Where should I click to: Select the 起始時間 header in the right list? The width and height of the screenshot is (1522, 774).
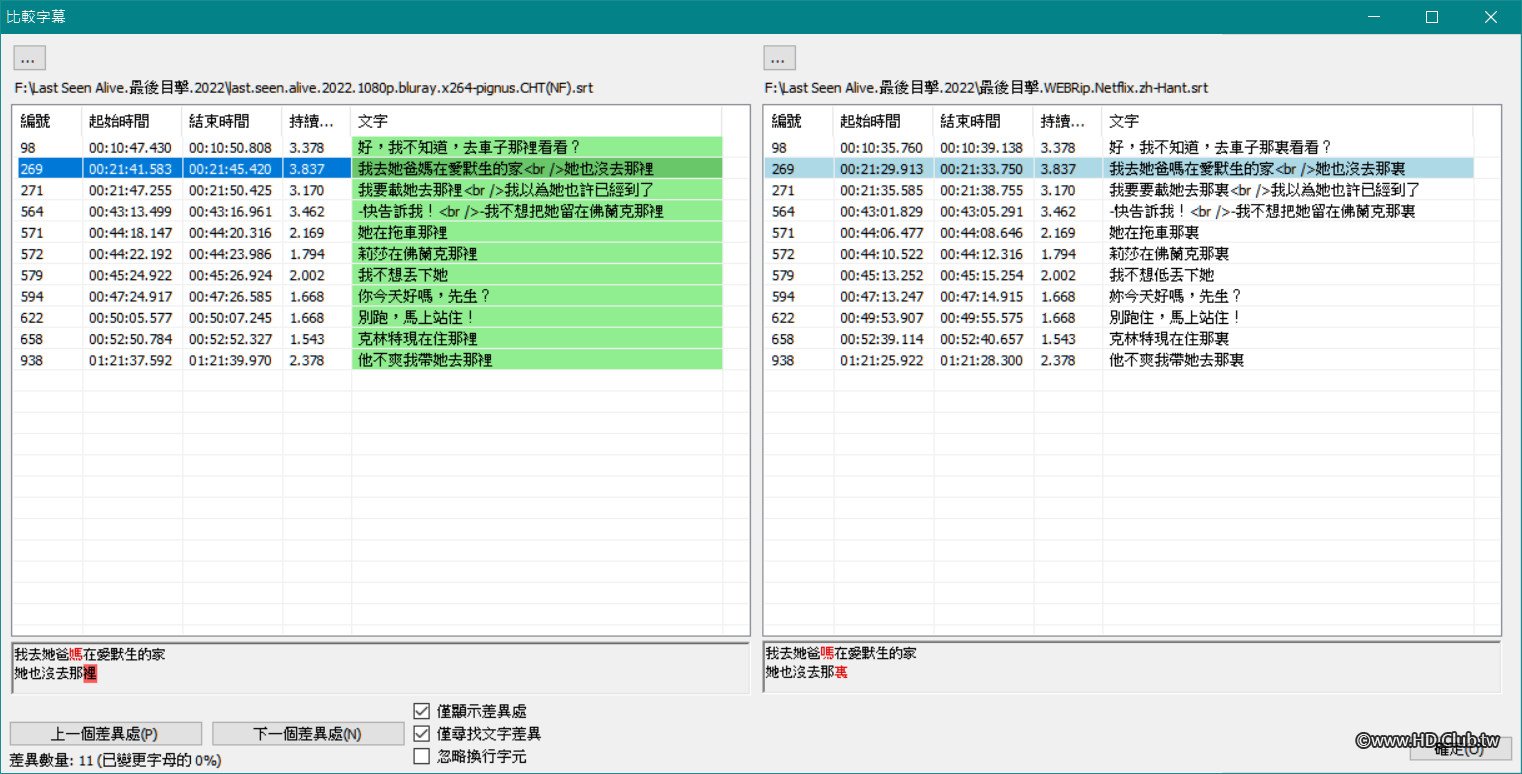tap(883, 121)
